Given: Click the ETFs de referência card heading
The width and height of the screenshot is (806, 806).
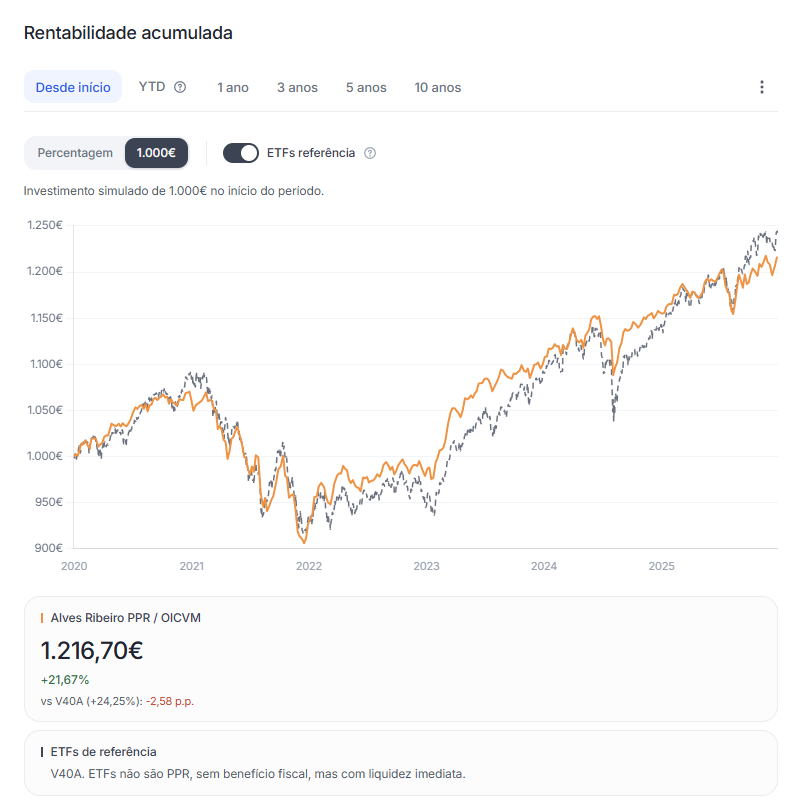Looking at the screenshot, I should (103, 752).
